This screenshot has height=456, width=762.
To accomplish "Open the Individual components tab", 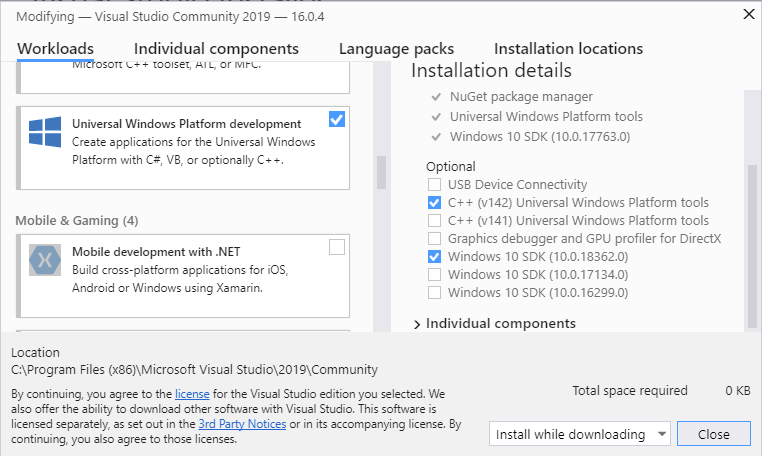I will tap(216, 49).
